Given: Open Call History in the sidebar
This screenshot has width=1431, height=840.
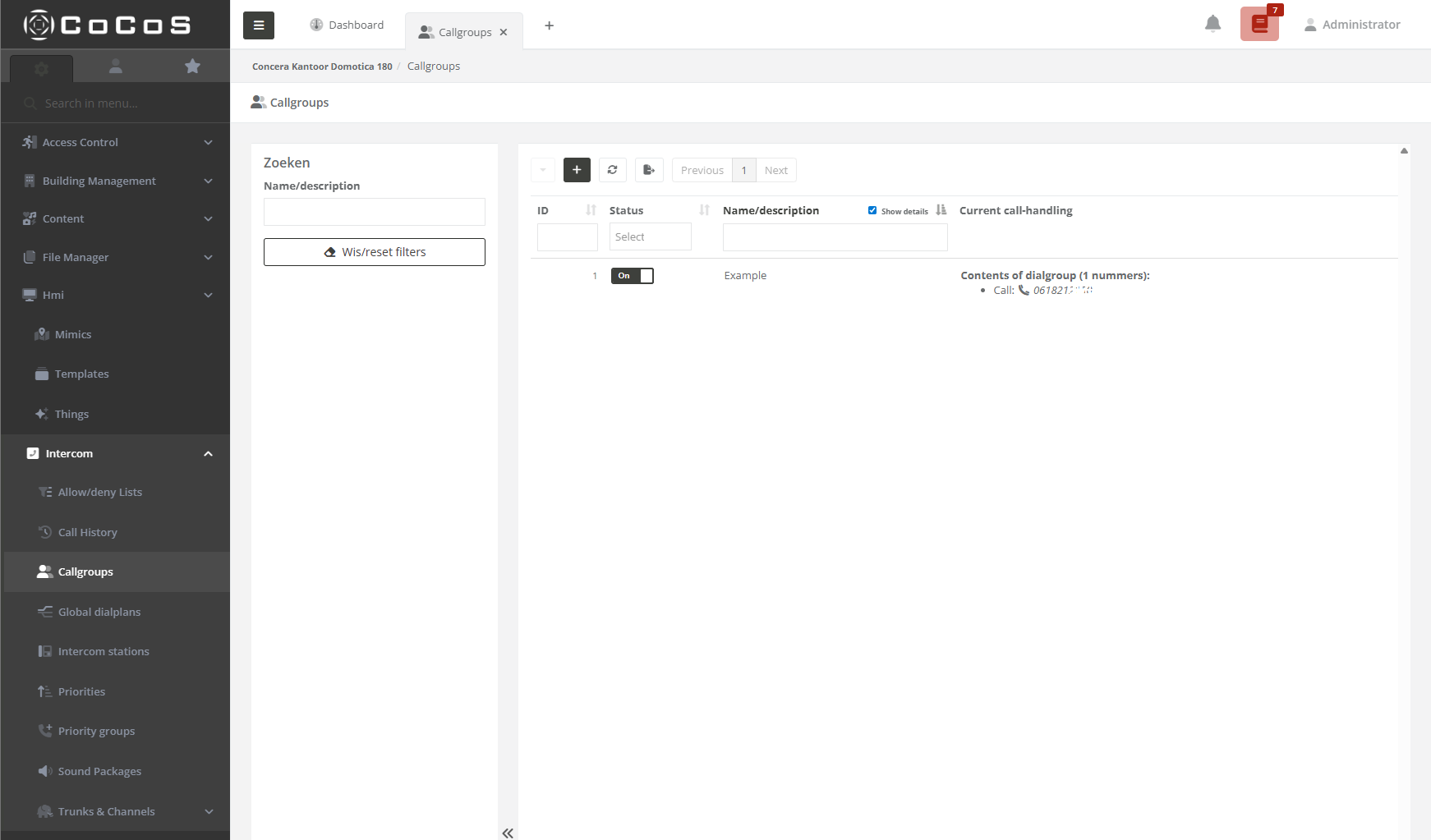Looking at the screenshot, I should click(87, 532).
